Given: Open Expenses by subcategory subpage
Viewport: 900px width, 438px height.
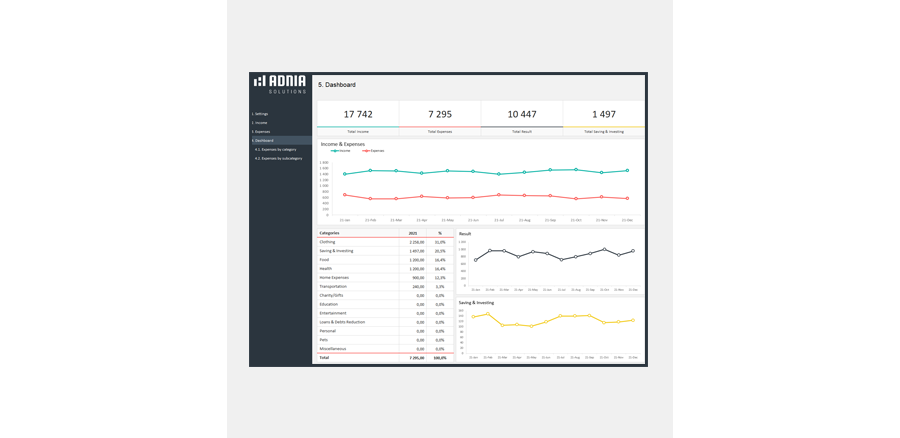Looking at the screenshot, I should [278, 158].
